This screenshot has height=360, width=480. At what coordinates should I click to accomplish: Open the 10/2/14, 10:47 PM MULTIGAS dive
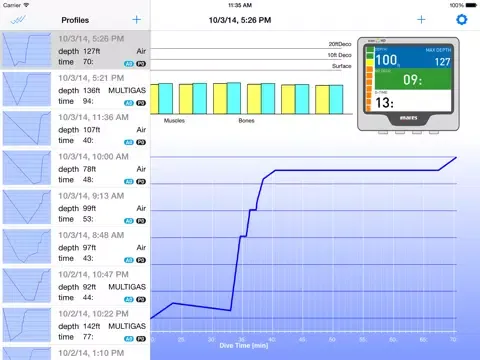point(75,287)
